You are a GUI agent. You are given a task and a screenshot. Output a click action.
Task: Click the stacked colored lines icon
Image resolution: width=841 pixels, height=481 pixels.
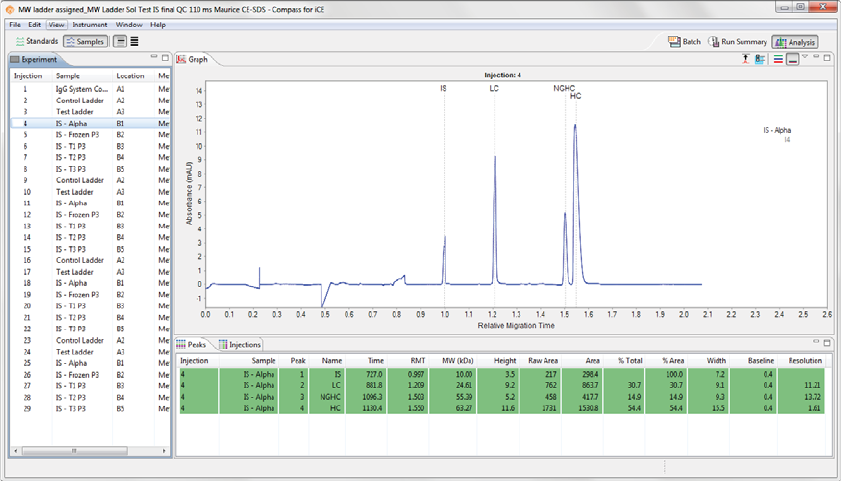coord(778,59)
